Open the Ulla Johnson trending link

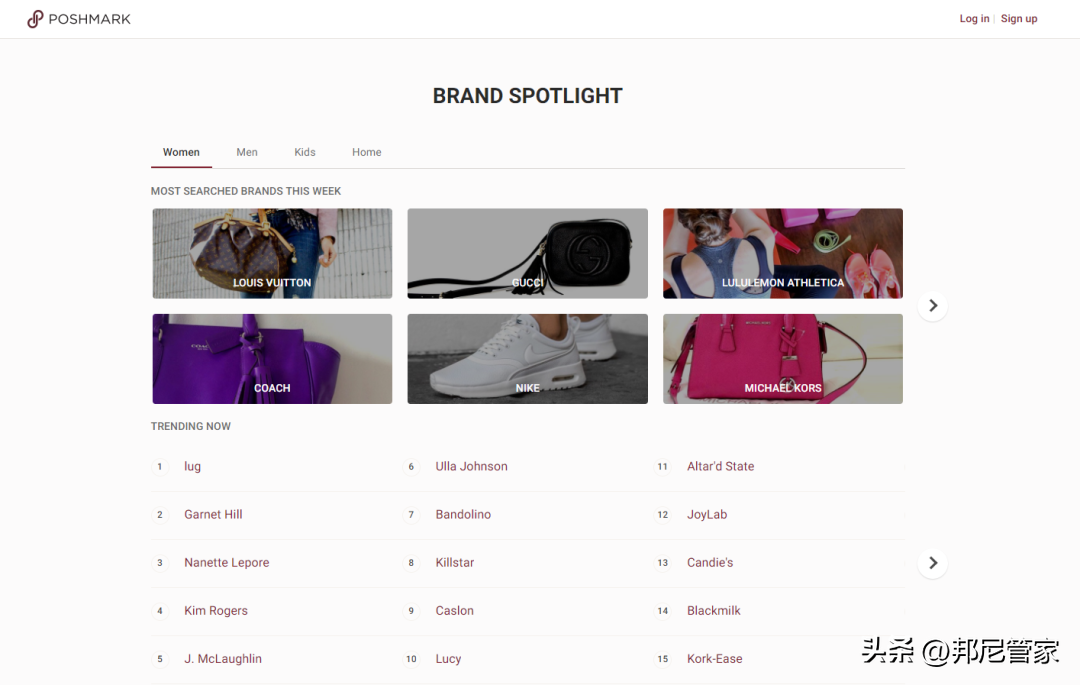click(471, 467)
